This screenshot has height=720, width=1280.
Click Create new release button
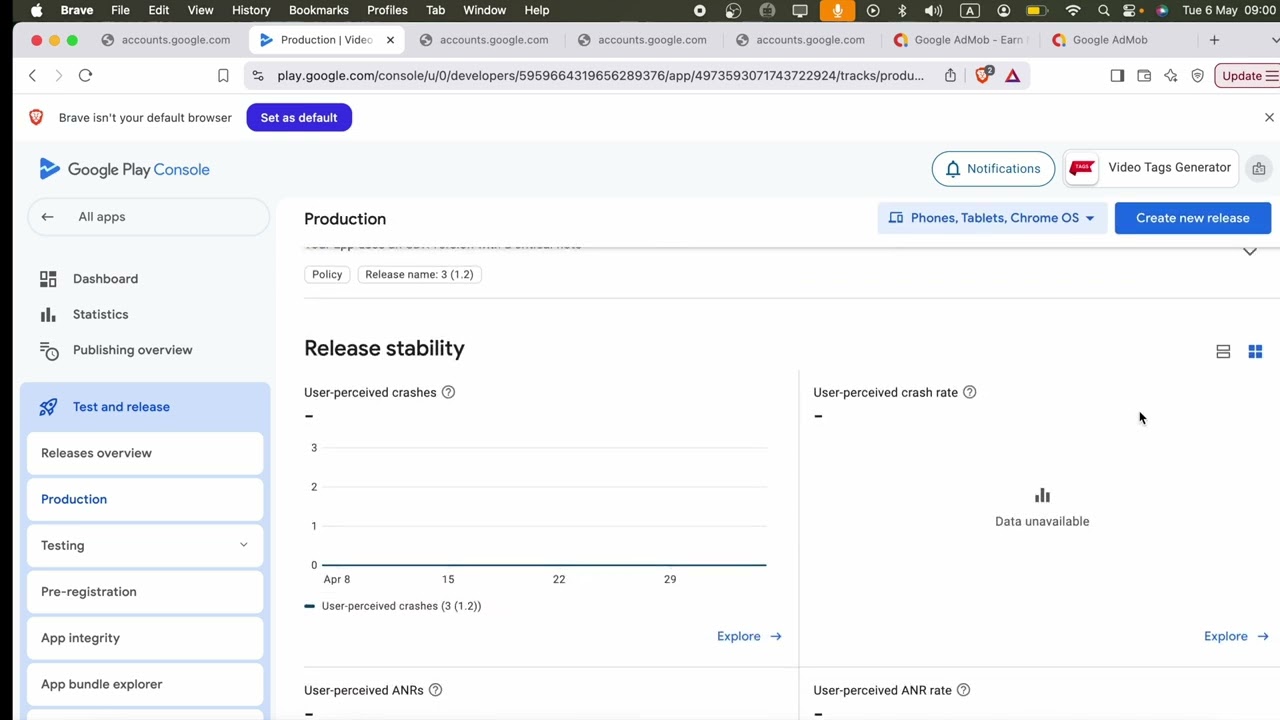(x=1192, y=218)
